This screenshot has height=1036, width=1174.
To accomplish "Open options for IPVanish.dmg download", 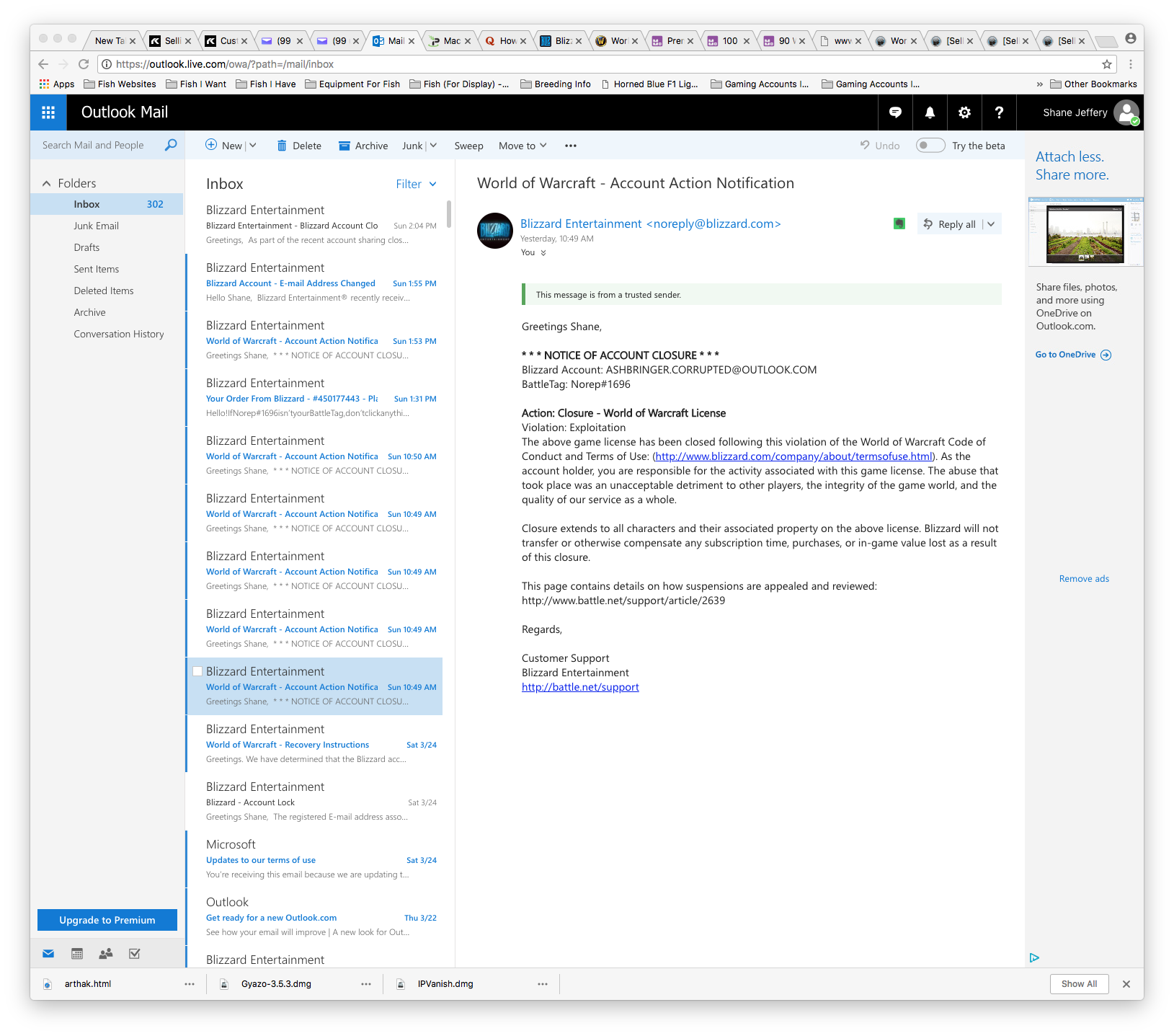I will click(x=543, y=984).
